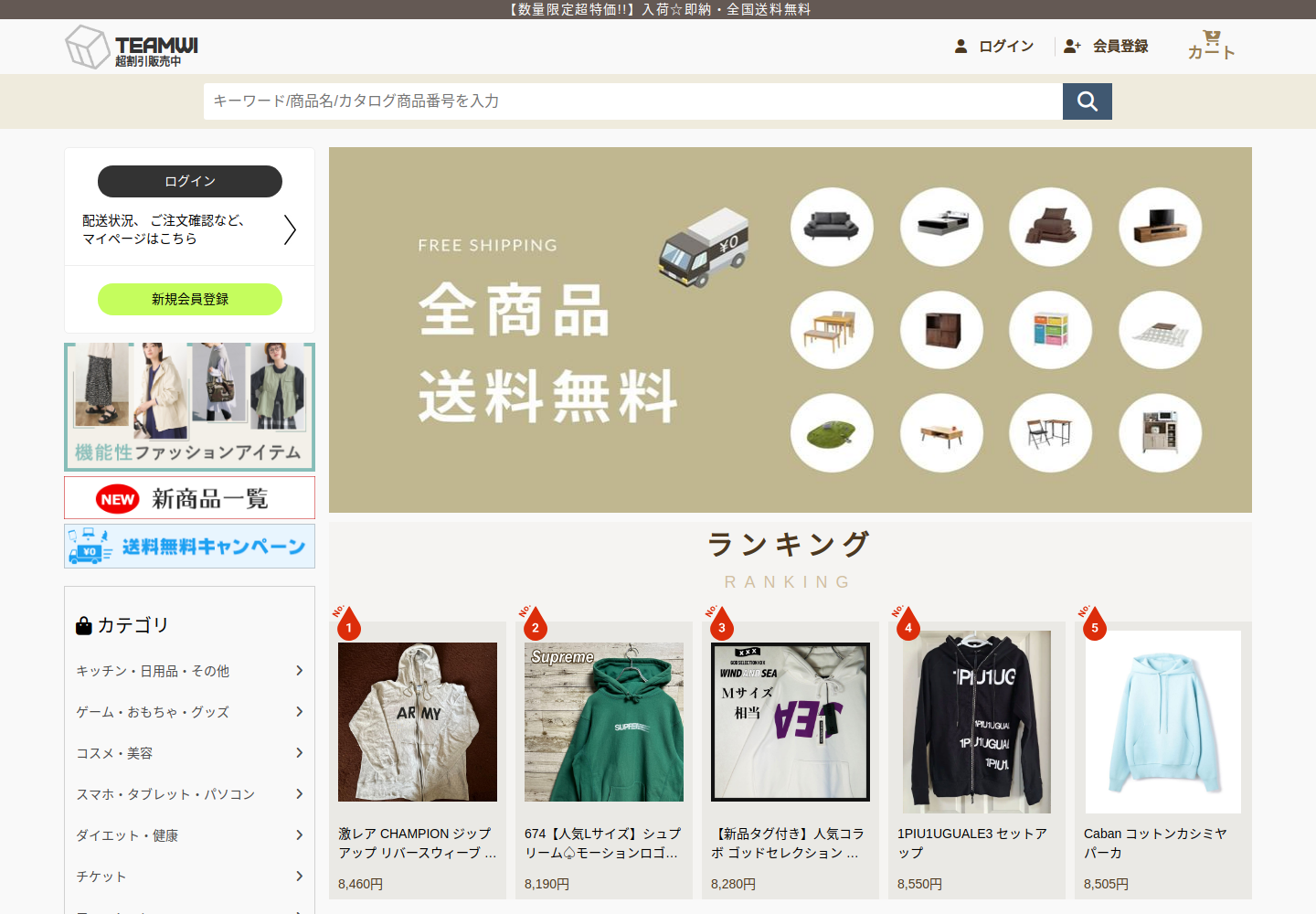Screen dimensions: 1316x914
Task: Click the kotatsu rug circle icon
Action: [x=1161, y=330]
